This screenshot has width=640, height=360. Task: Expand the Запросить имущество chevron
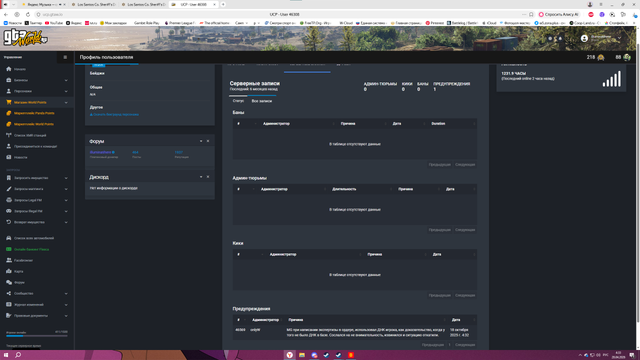[x=66, y=178]
